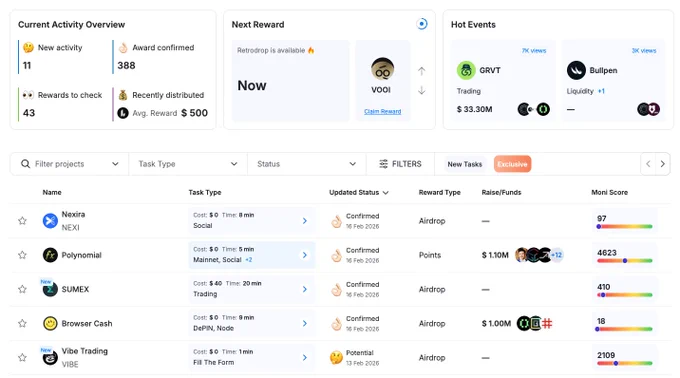This screenshot has height=378, width=680.
Task: Click the Task Type column header
Action: [205, 192]
